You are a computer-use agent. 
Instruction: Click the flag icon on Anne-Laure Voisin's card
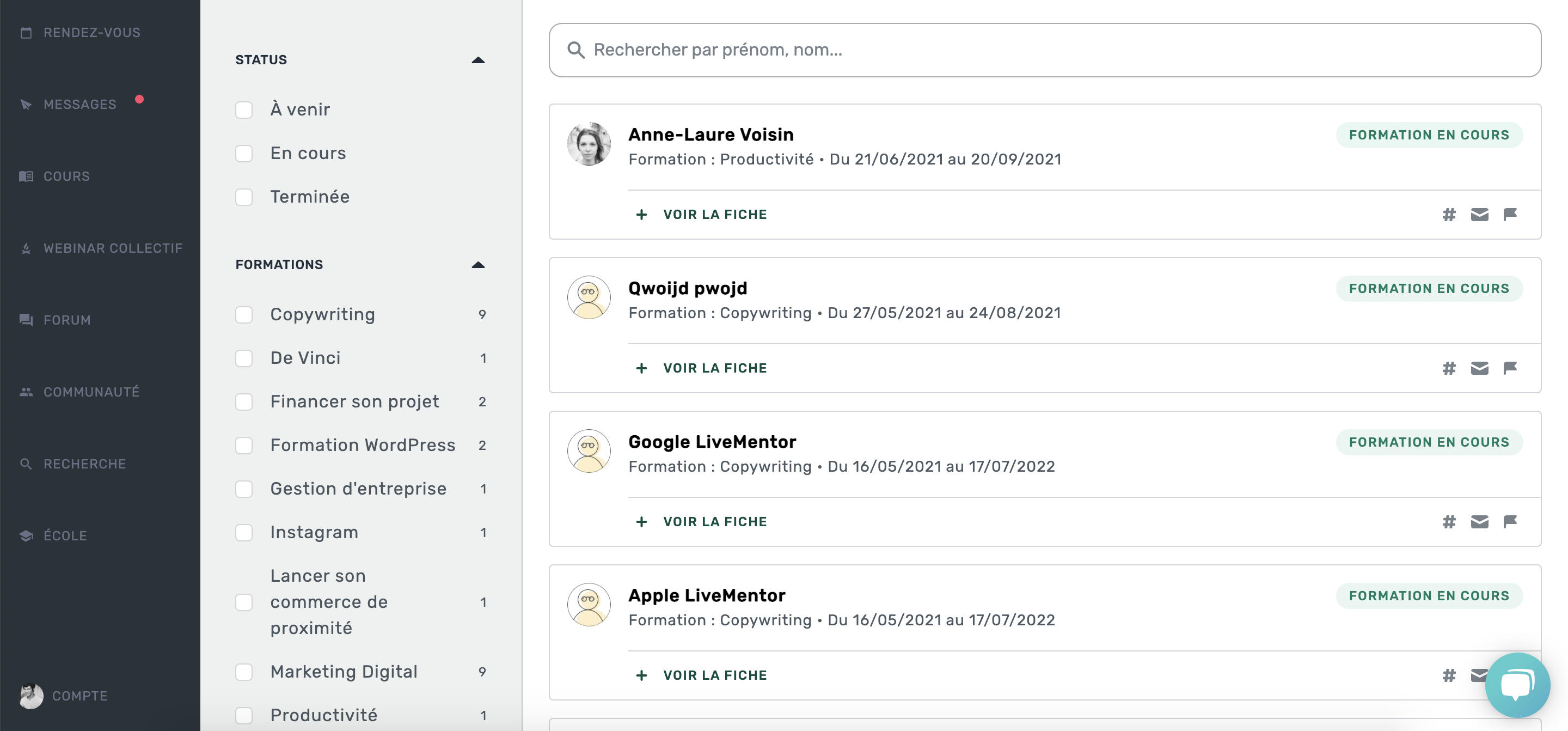[1510, 215]
